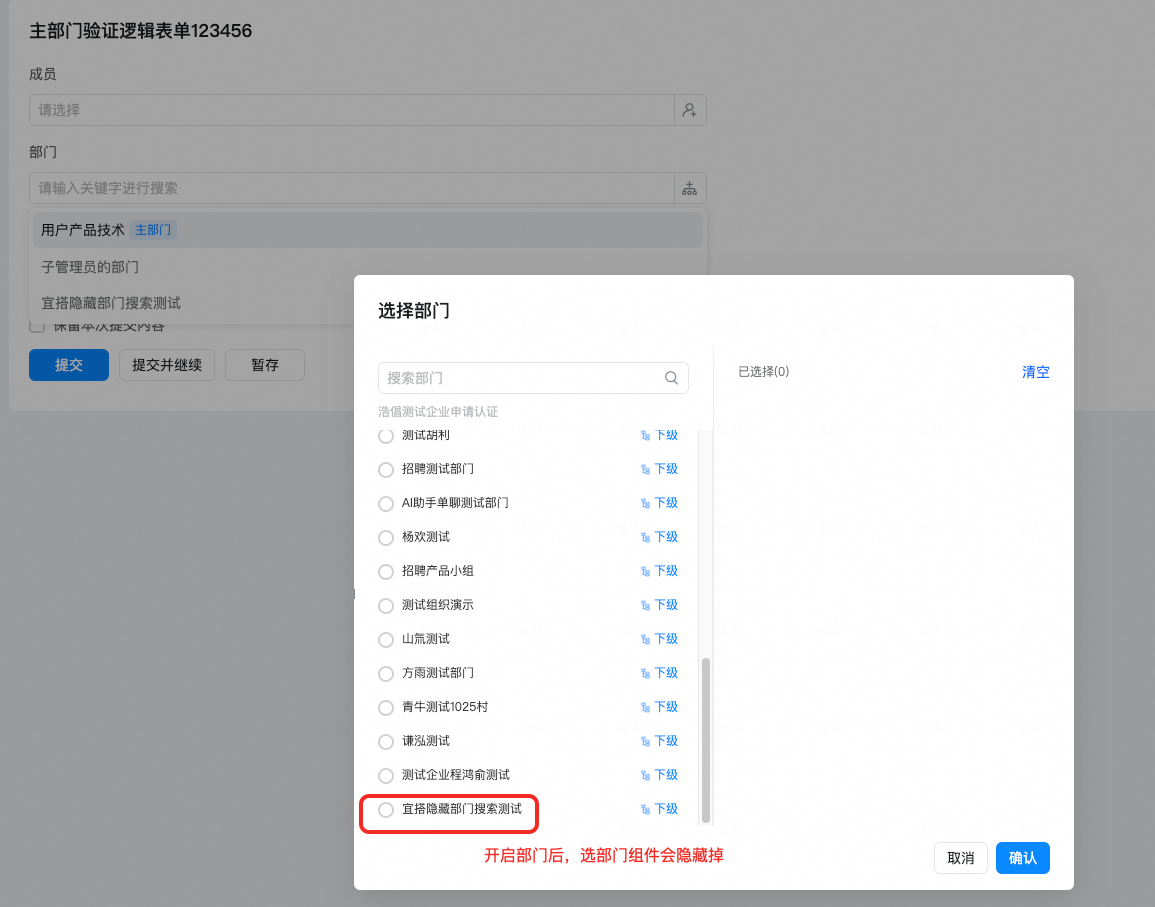The image size is (1155, 907).
Task: Select the 山氚测试 radio button
Action: click(x=386, y=640)
